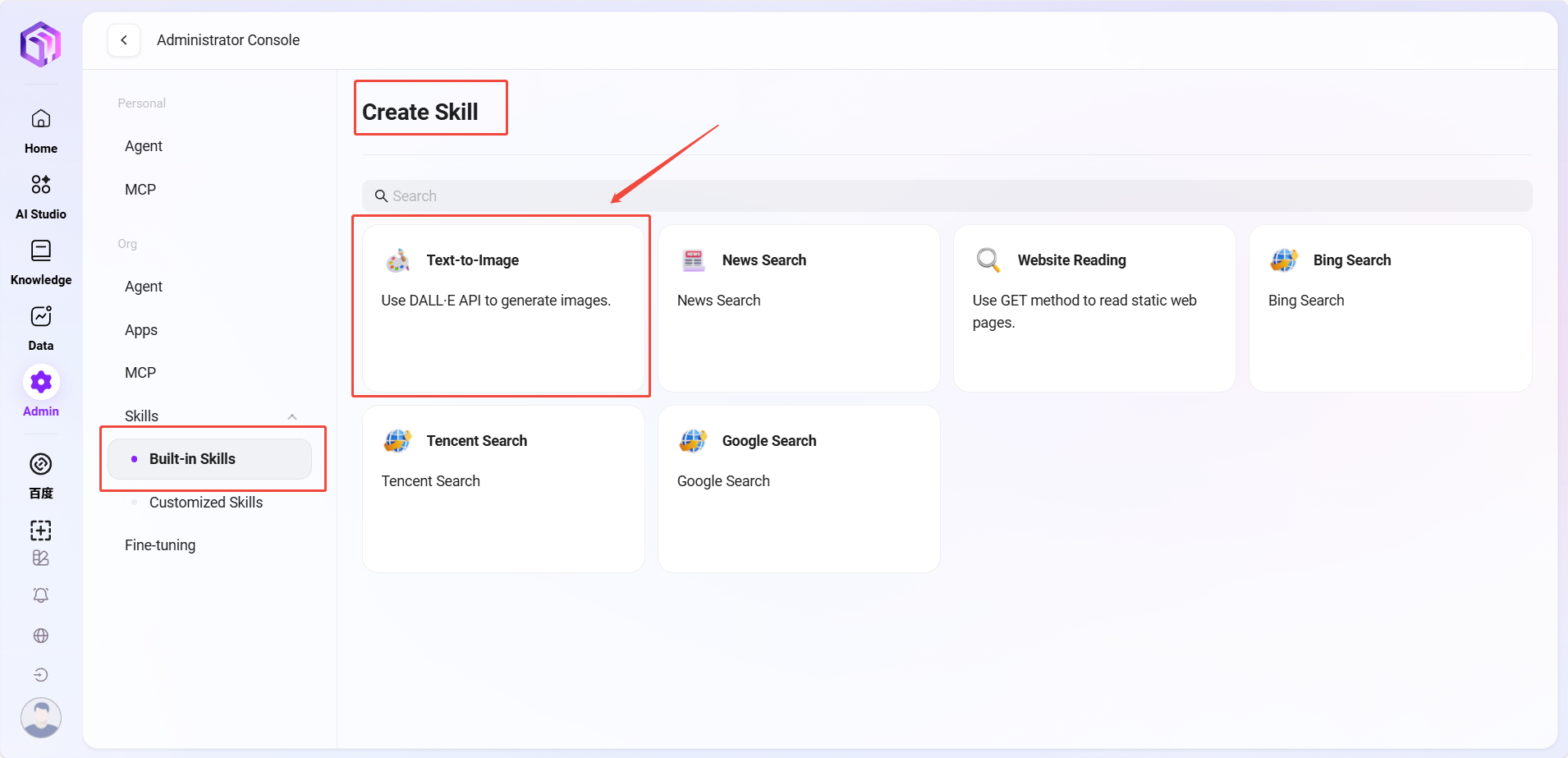Click the Home icon in sidebar

coord(41,120)
